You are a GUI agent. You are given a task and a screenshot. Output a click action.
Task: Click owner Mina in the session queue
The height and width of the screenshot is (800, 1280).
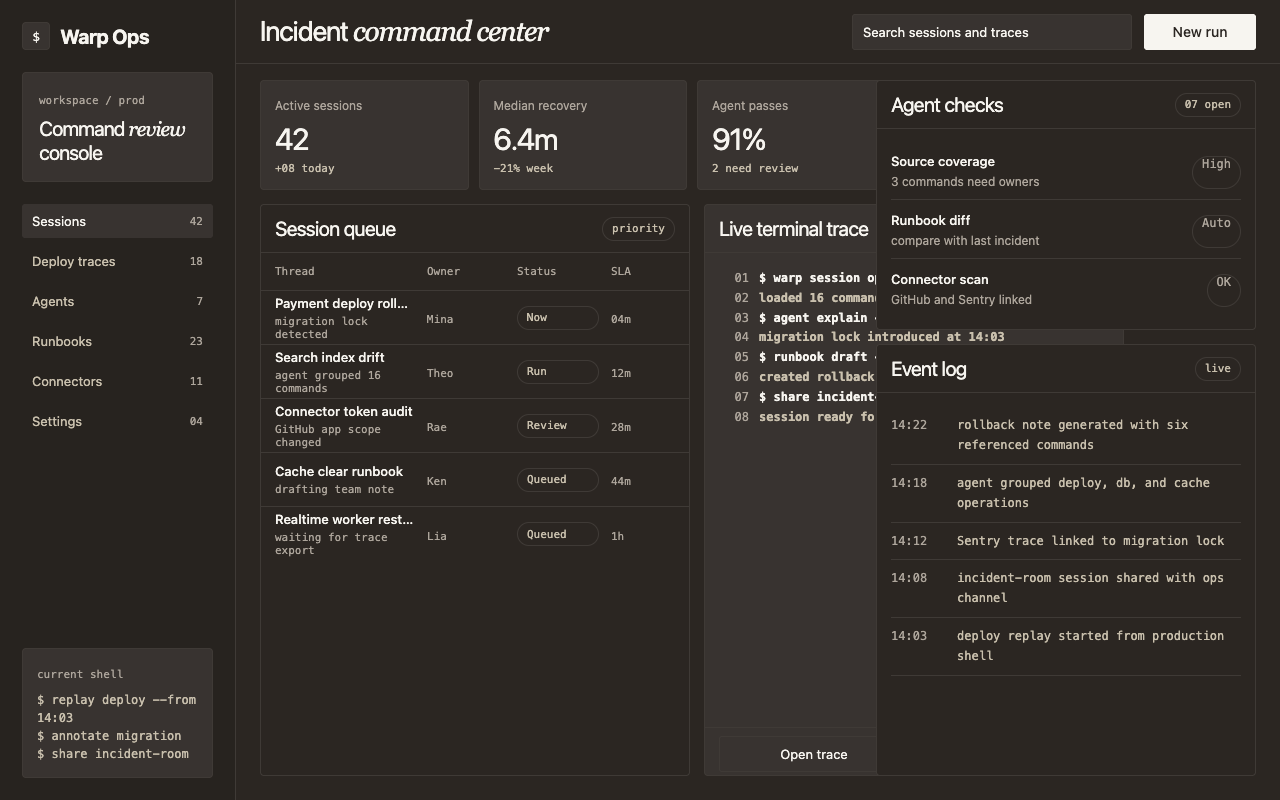pos(440,319)
